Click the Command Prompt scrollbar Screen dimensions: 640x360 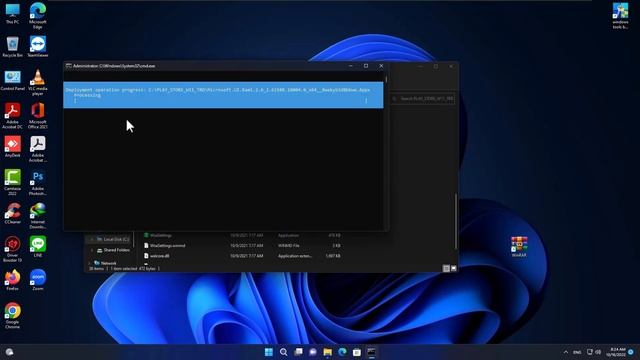(386, 78)
